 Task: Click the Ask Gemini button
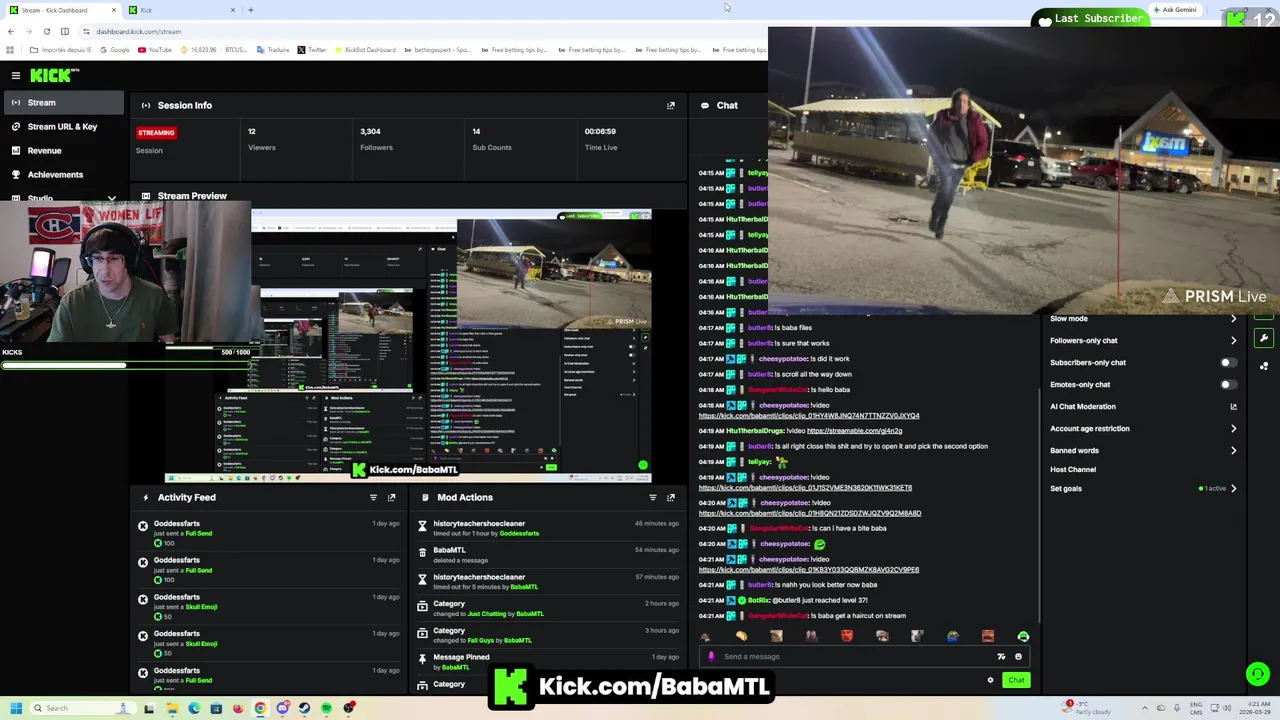point(1174,10)
